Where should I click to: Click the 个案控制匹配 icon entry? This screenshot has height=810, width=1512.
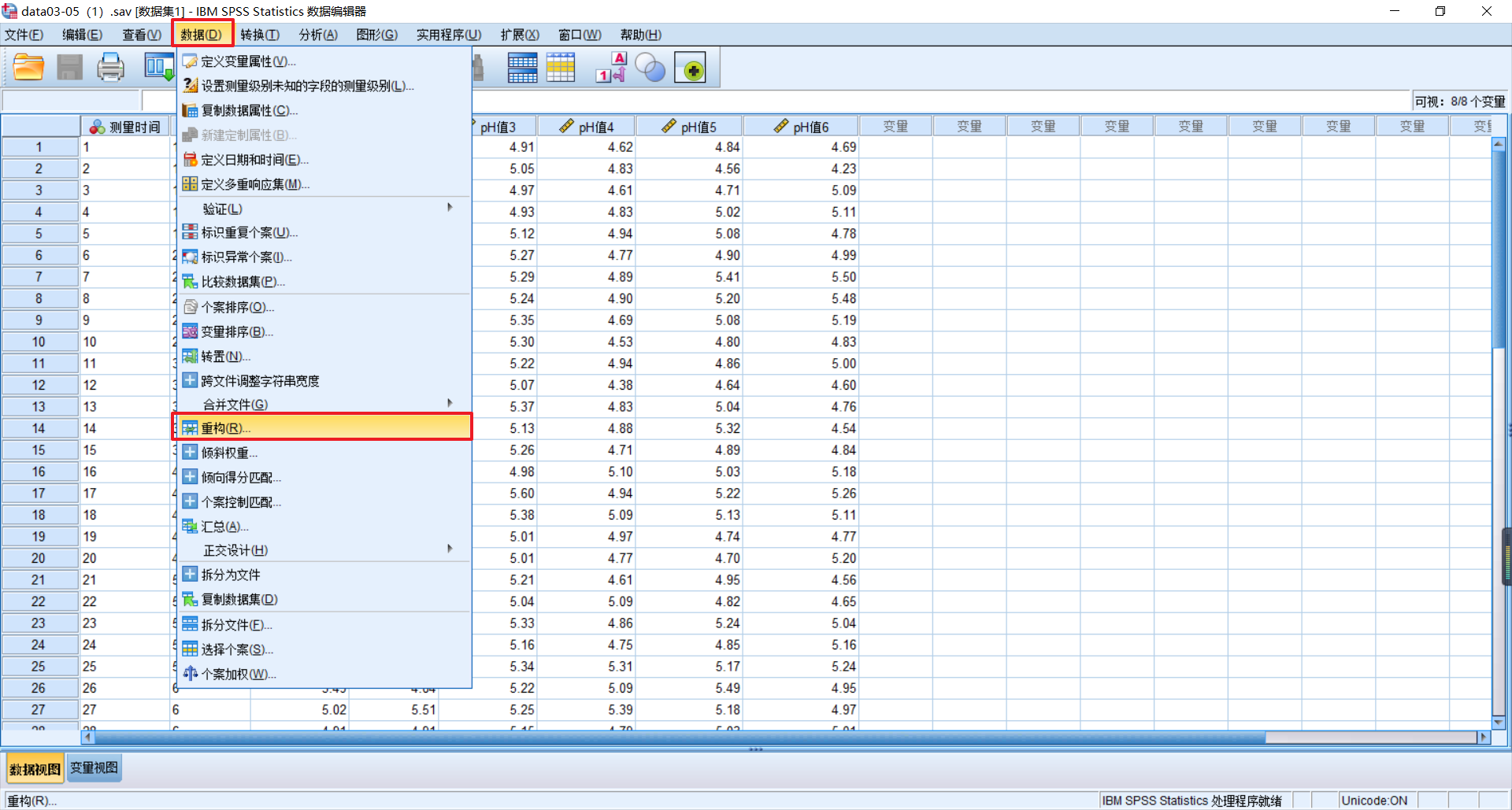pyautogui.click(x=324, y=501)
